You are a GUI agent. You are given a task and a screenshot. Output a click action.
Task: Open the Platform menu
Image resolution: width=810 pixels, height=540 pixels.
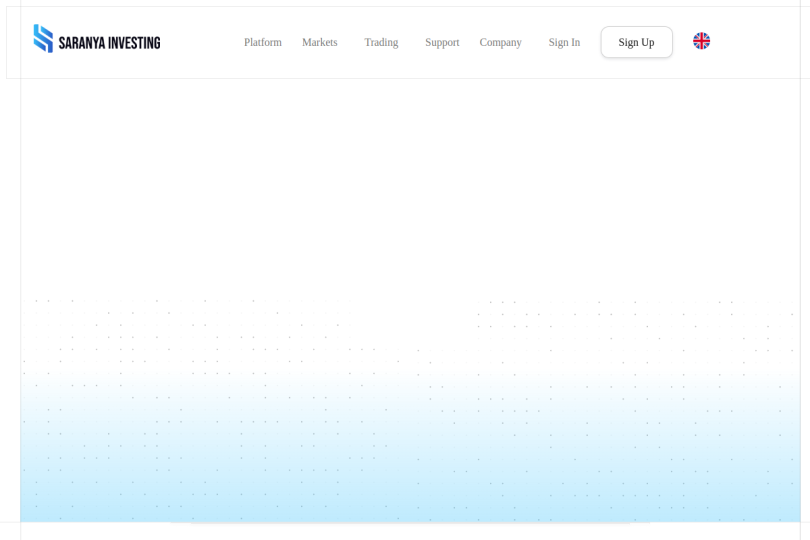coord(263,42)
